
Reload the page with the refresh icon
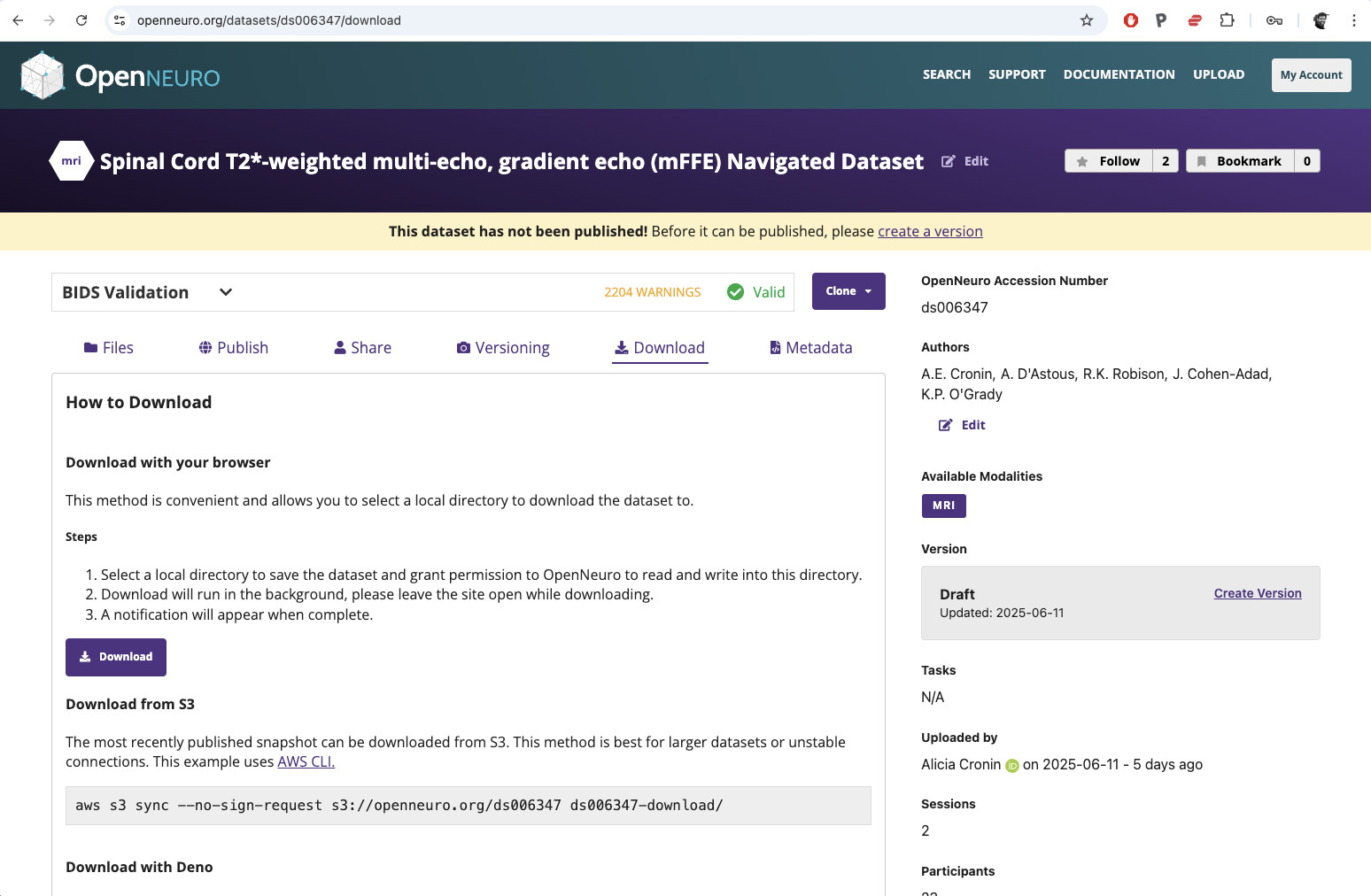tap(81, 20)
